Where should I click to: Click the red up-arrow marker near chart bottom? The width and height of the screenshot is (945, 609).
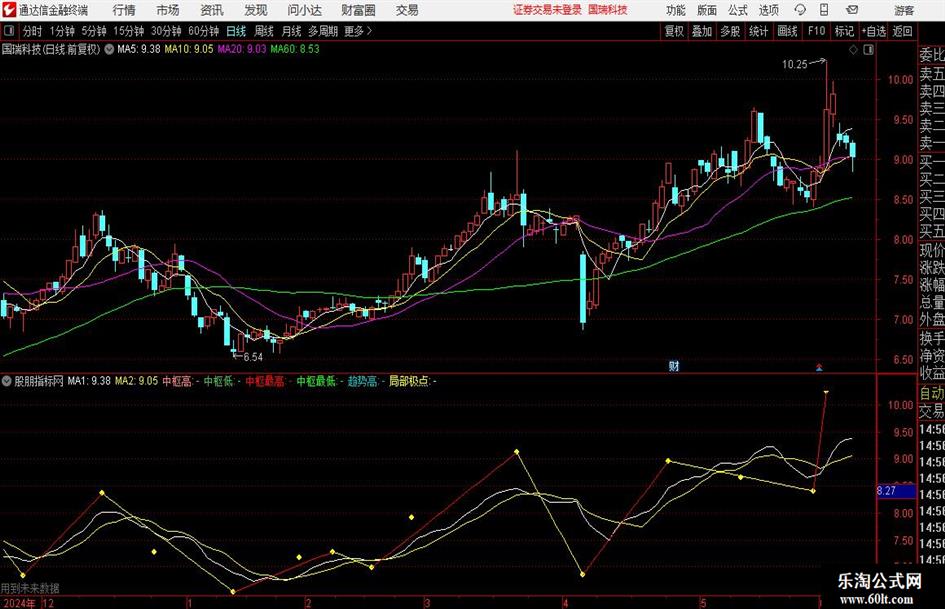click(x=819, y=367)
